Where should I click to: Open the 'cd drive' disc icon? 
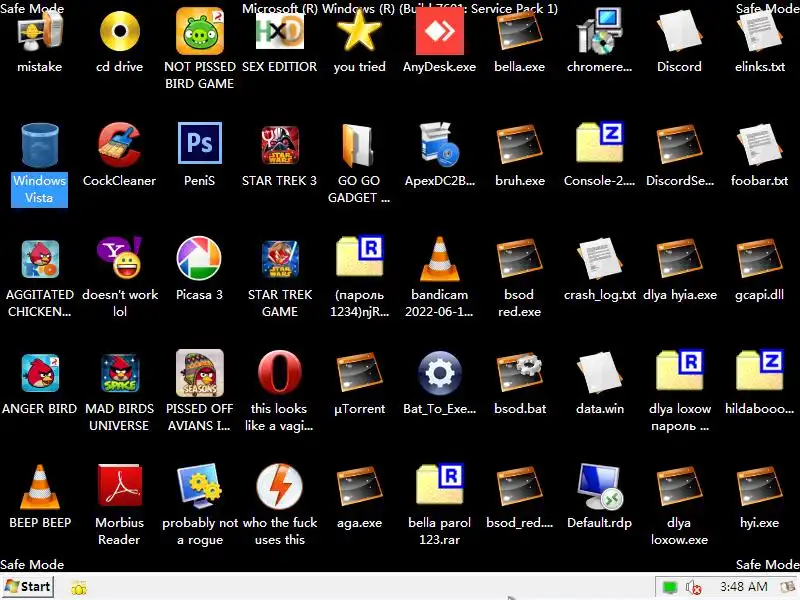(119, 32)
